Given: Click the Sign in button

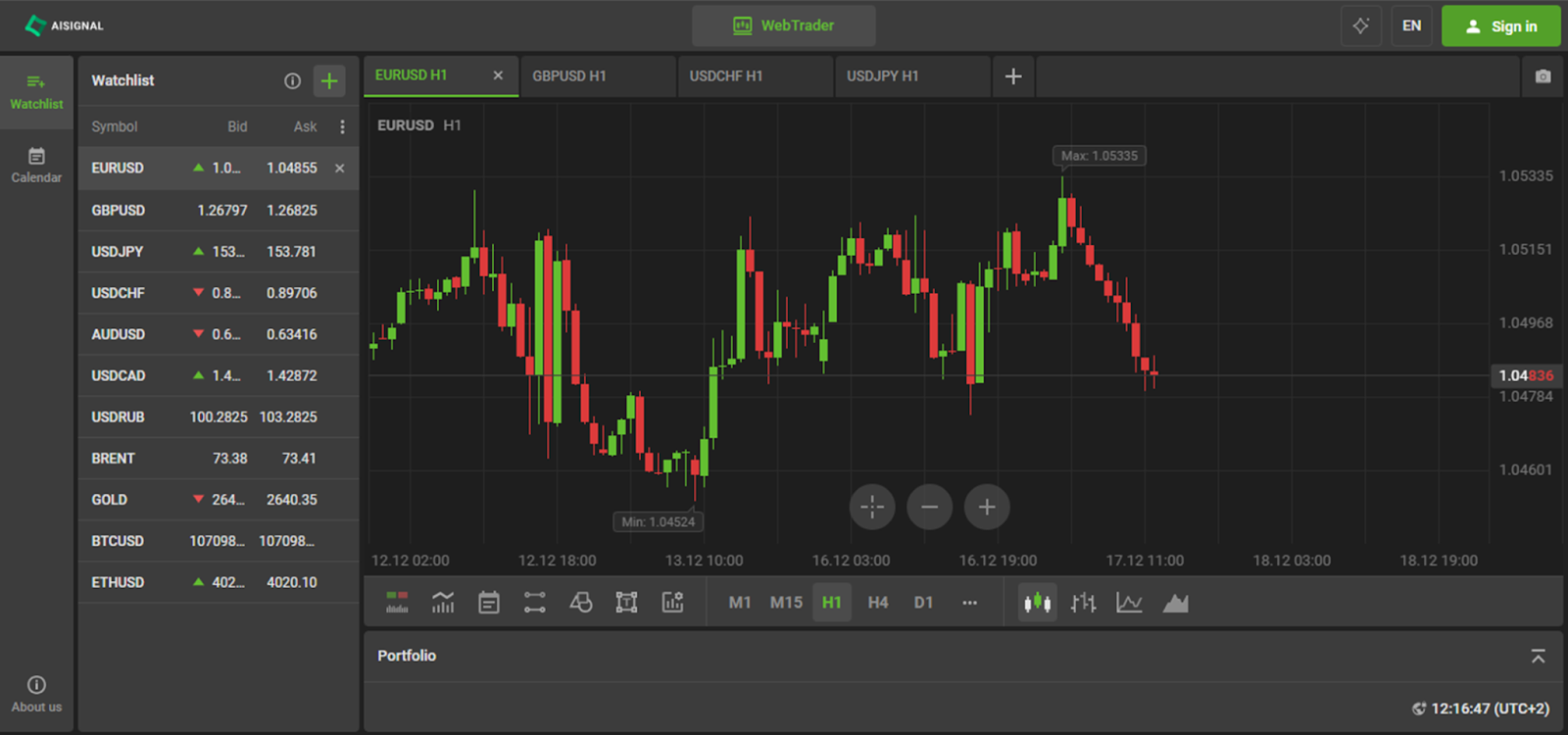Looking at the screenshot, I should (x=1501, y=26).
